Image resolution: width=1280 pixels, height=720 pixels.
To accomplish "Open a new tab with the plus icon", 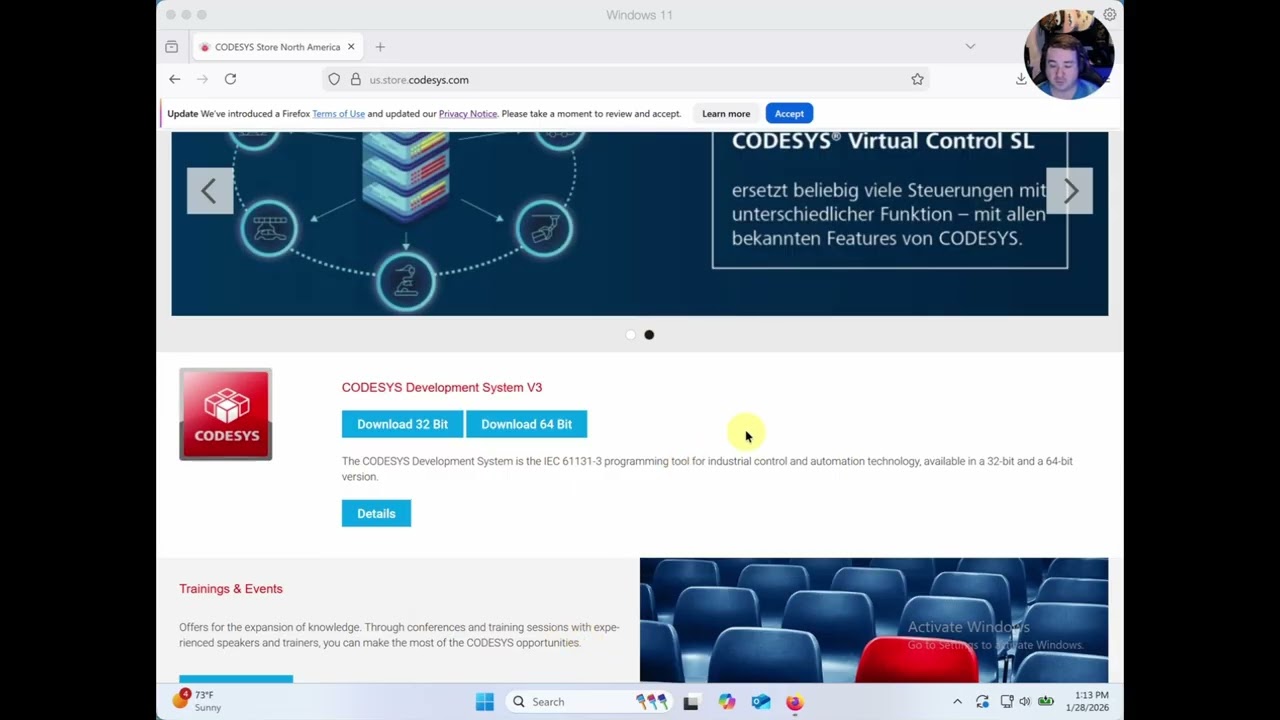I will click(380, 47).
